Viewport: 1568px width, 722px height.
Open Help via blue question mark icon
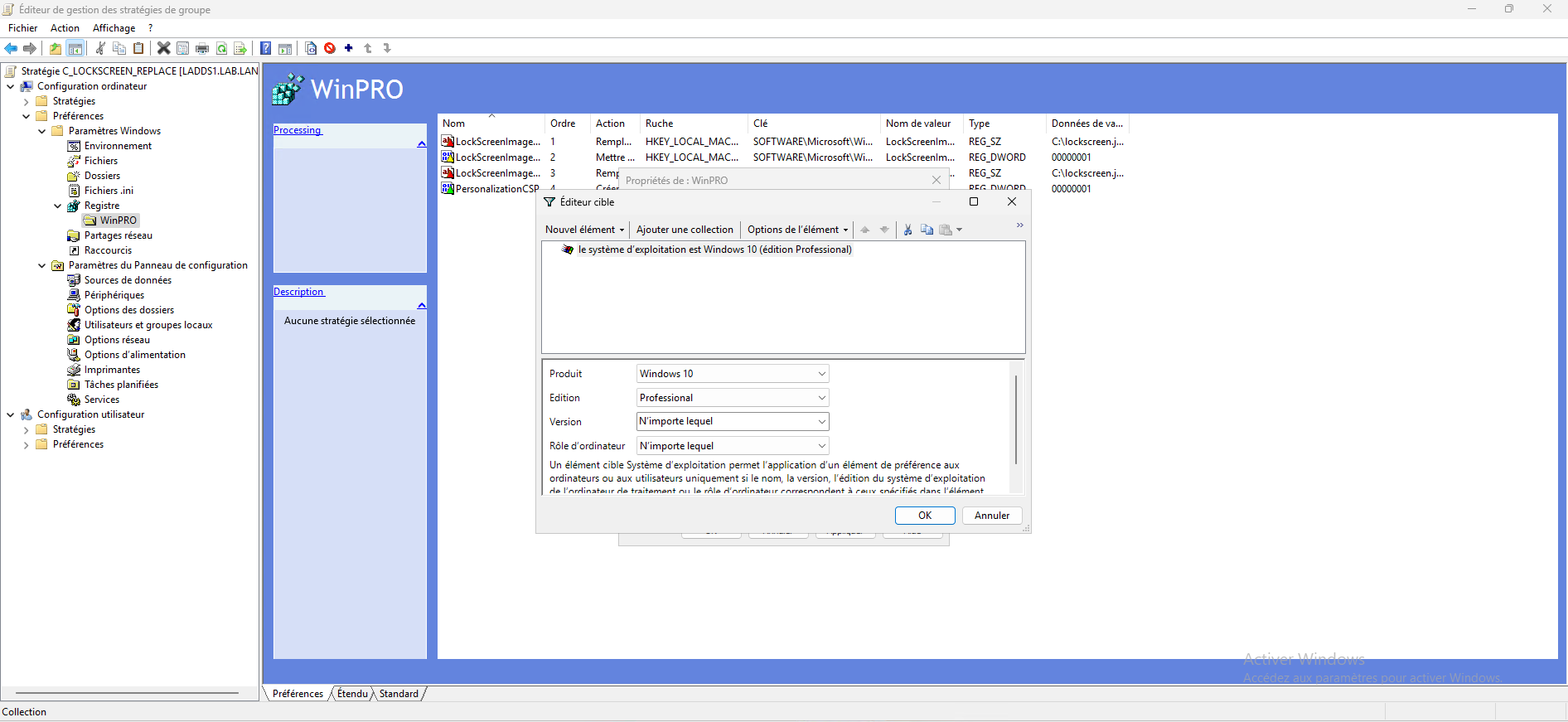pyautogui.click(x=265, y=48)
